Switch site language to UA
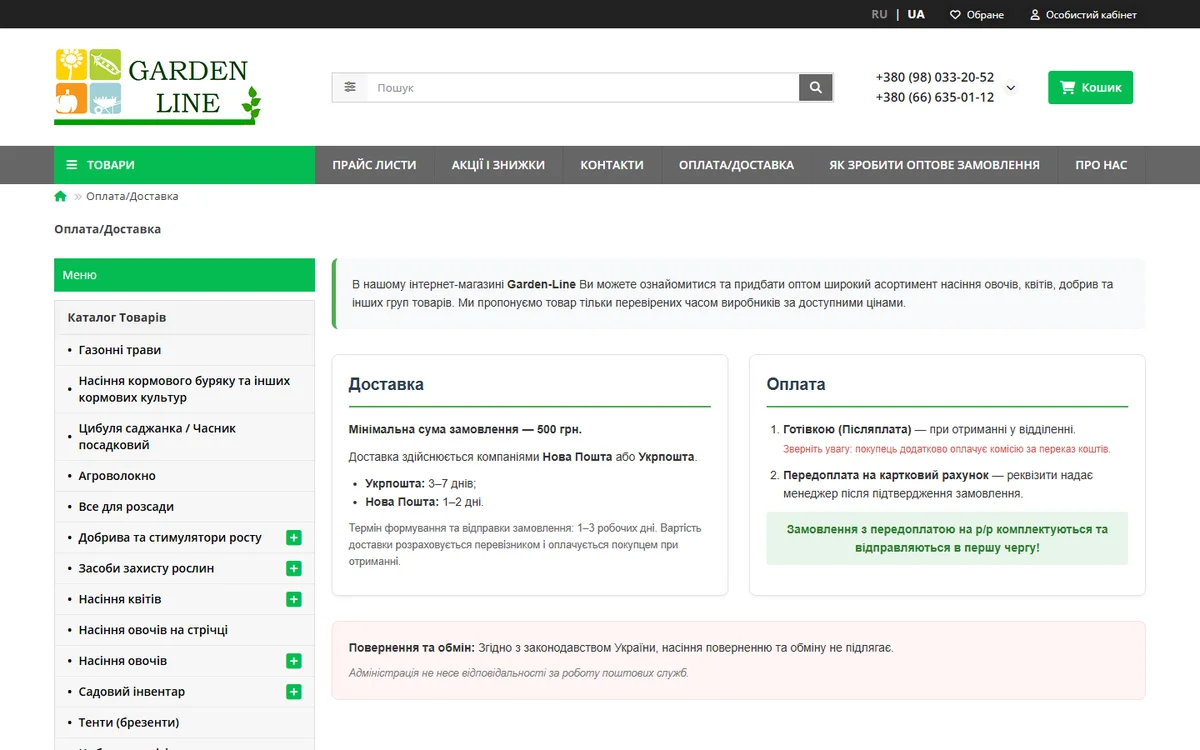This screenshot has height=750, width=1200. [x=916, y=14]
